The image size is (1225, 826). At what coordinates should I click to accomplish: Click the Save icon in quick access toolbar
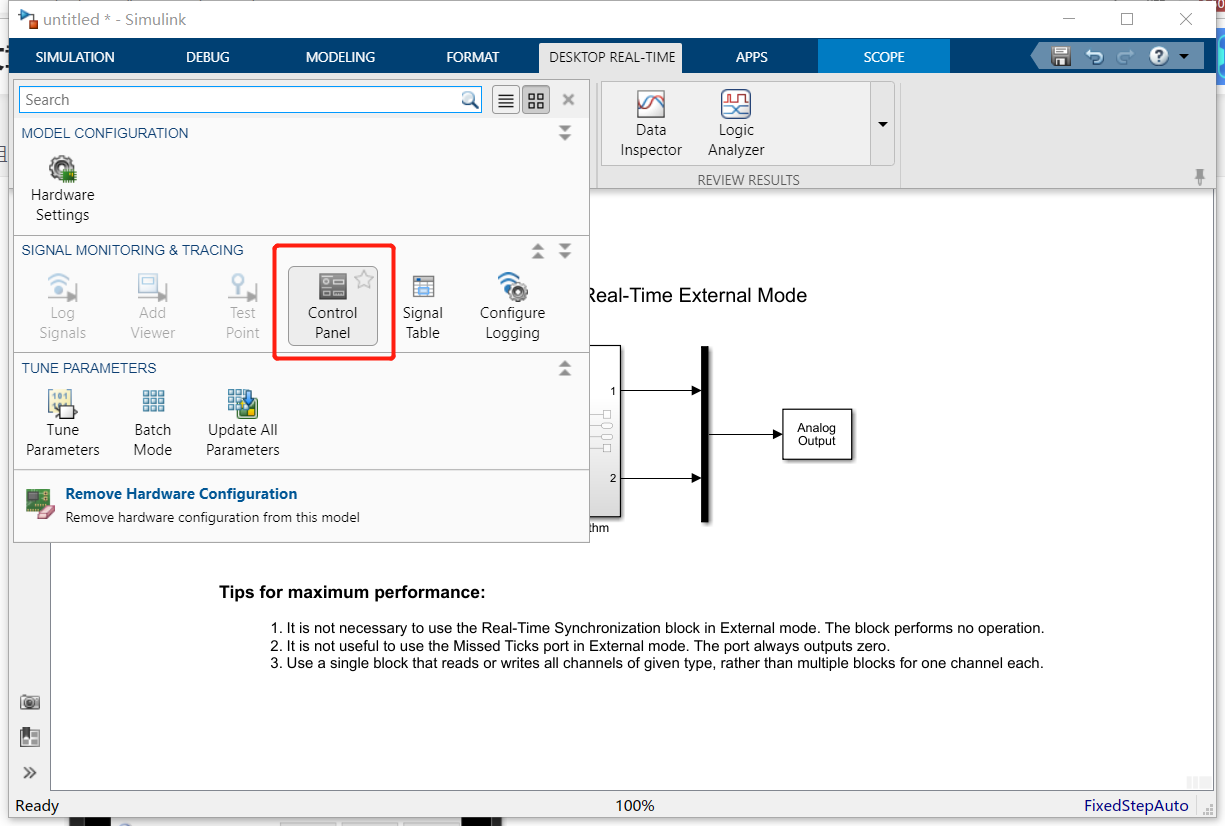point(1061,56)
